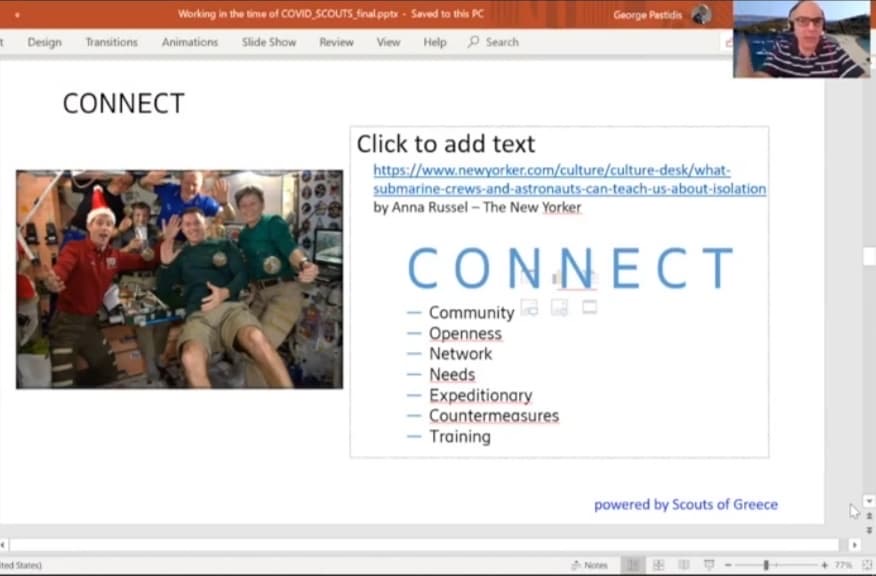This screenshot has height=576, width=876.
Task: Open the Animations ribbon tab
Action: pyautogui.click(x=189, y=42)
